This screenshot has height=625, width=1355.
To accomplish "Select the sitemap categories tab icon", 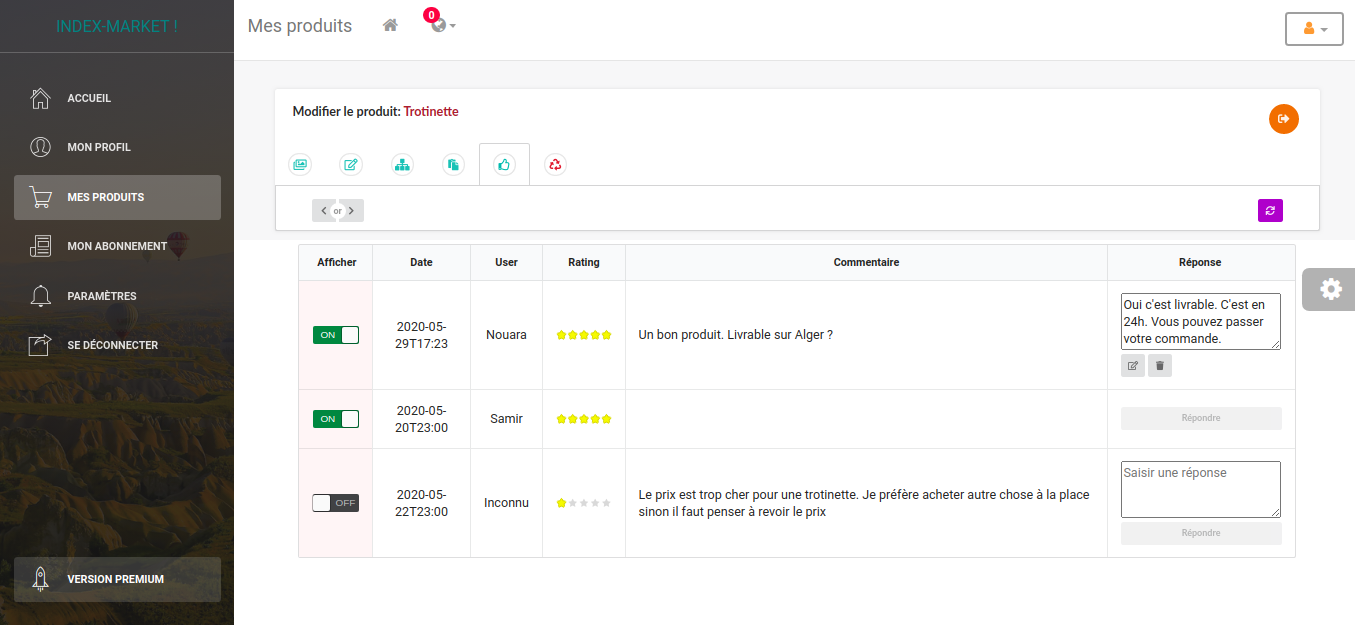I will [x=402, y=165].
